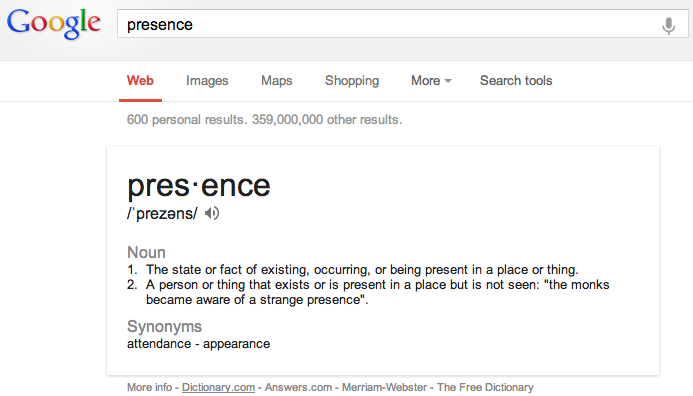Click the synonym "attendance"
Image resolution: width=693 pixels, height=396 pixels.
[x=159, y=343]
